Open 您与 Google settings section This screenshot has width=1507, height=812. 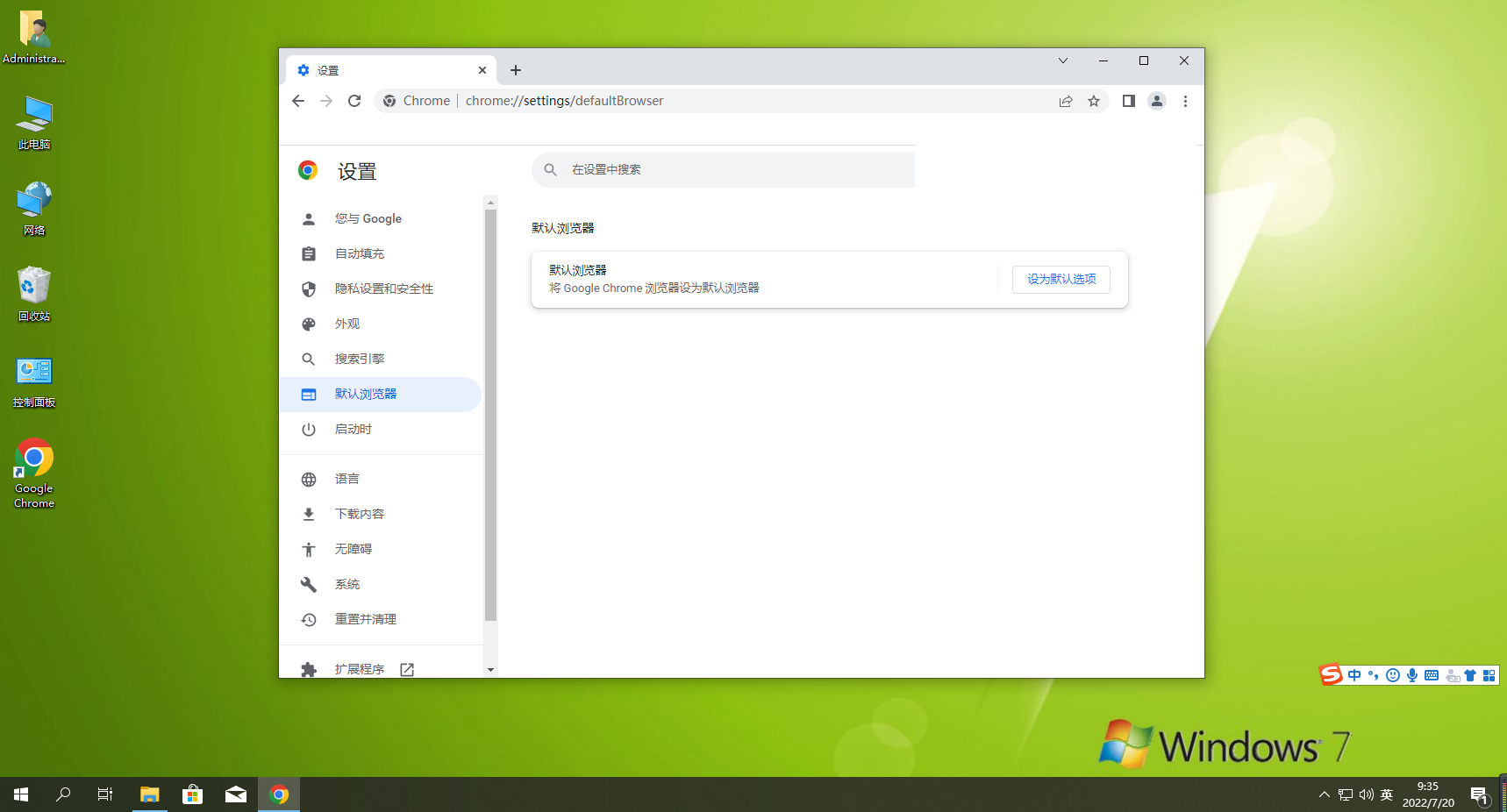tap(380, 218)
